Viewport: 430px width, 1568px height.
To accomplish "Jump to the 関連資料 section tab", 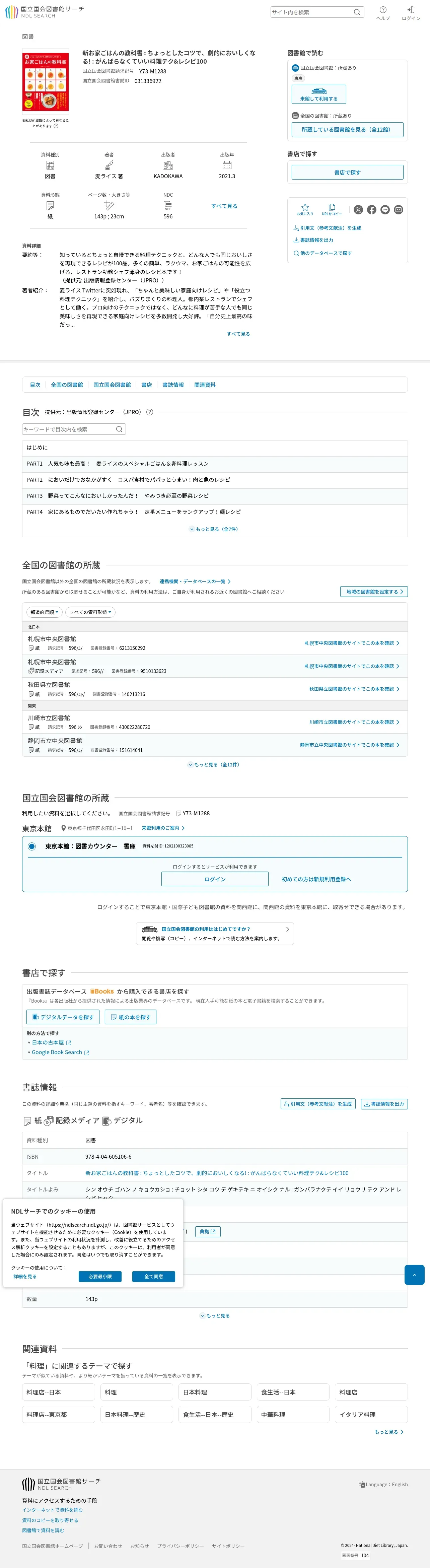I will [x=205, y=385].
